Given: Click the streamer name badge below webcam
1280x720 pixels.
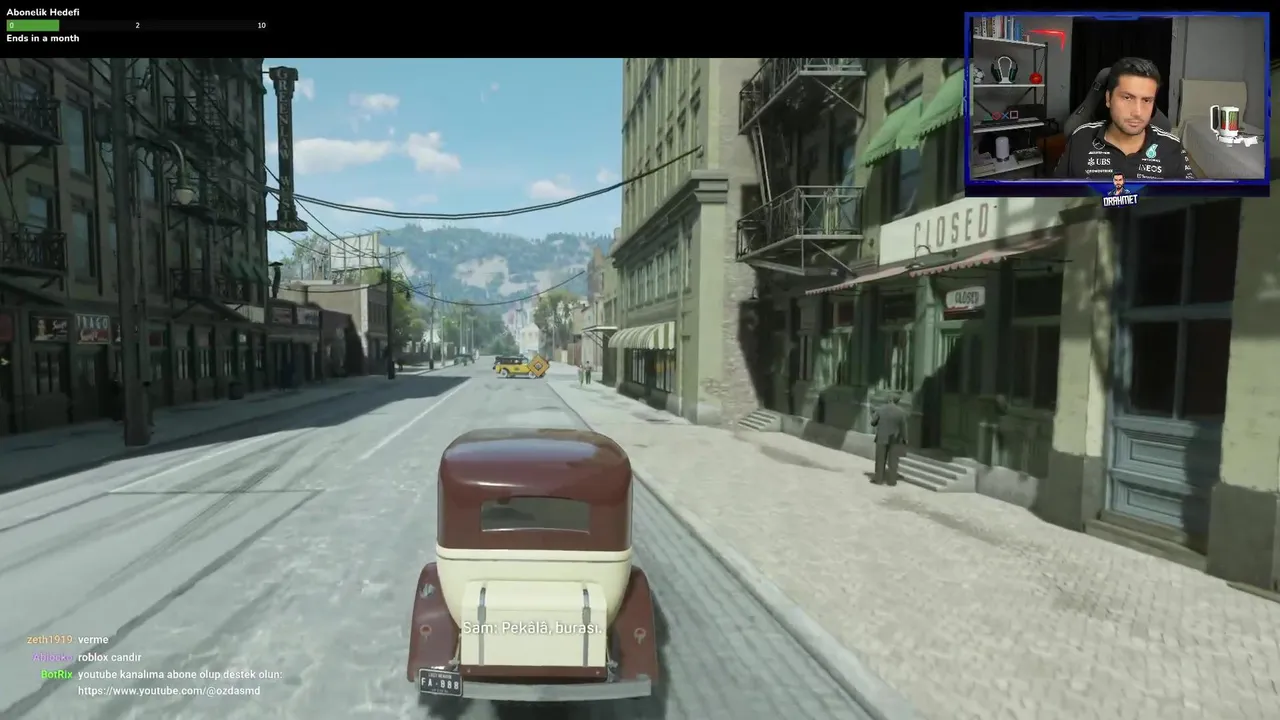Looking at the screenshot, I should 1119,199.
